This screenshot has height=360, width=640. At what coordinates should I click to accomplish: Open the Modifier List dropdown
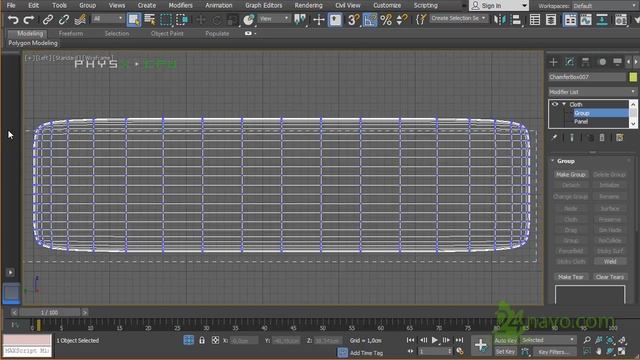(592, 92)
